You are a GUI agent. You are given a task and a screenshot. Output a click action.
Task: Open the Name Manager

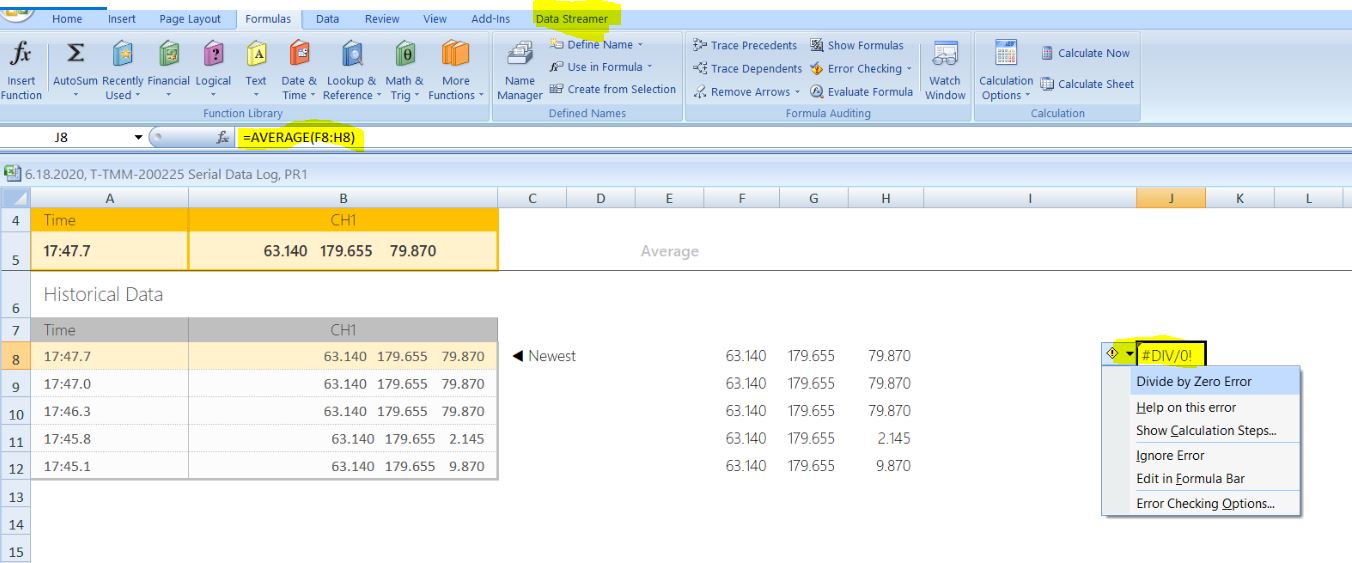pos(519,70)
